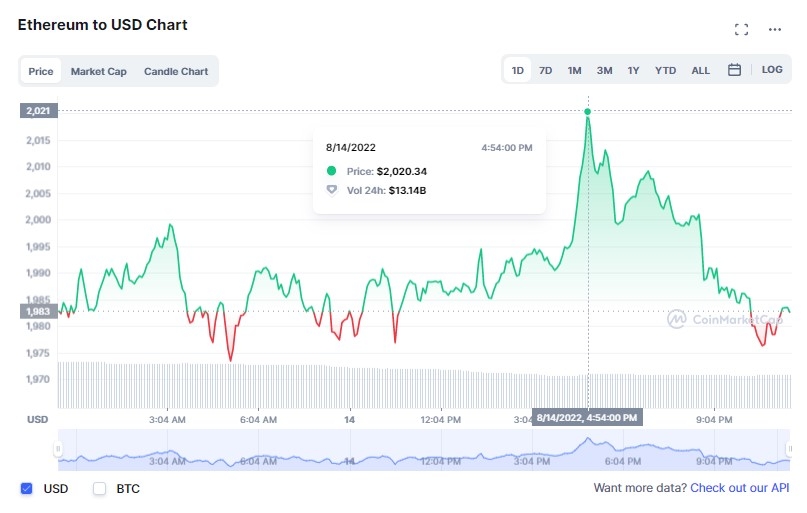
Task: Click the 3:04 AM label under the main chart
Action: point(167,420)
